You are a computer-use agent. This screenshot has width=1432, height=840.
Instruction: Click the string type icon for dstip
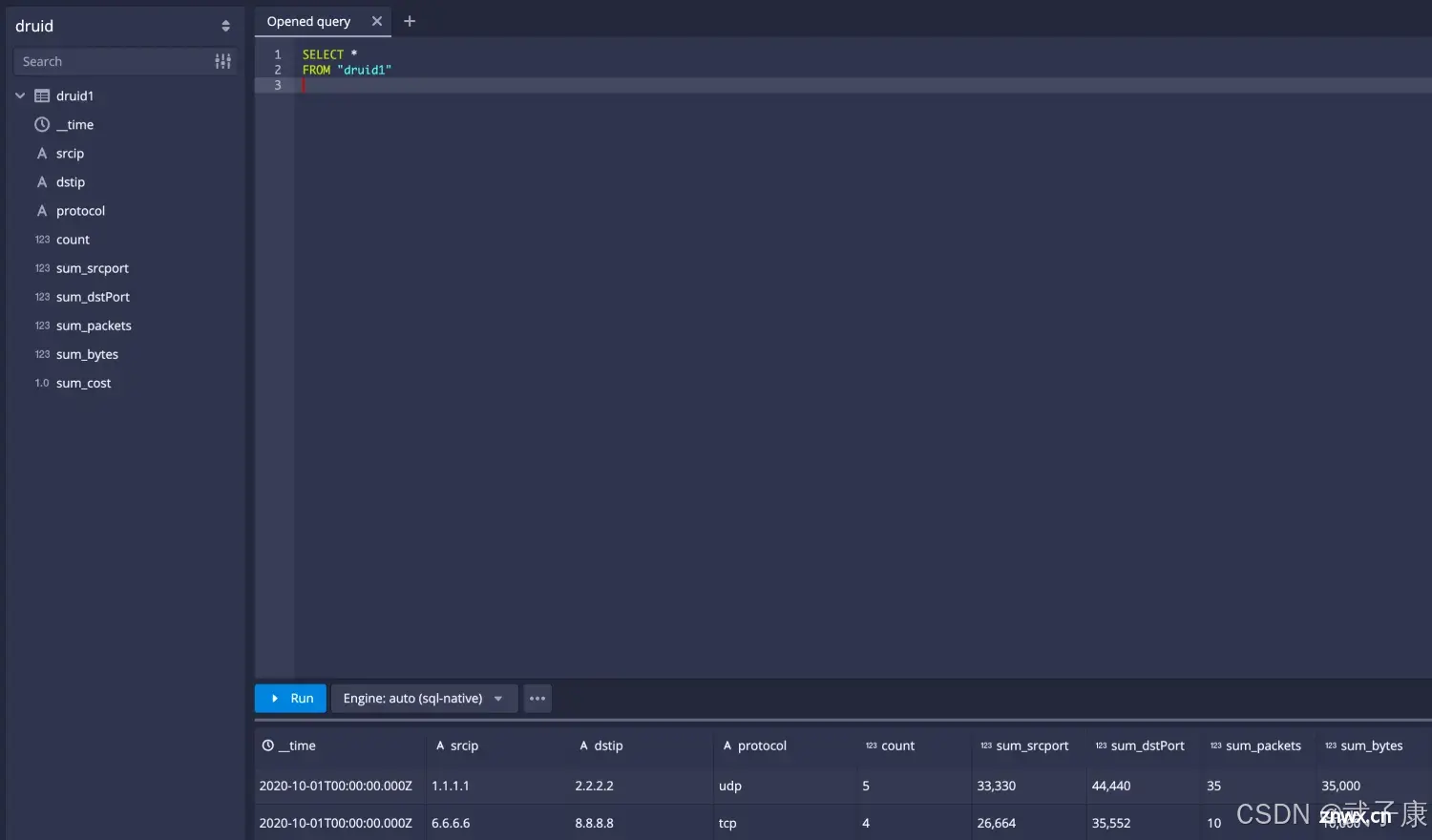(x=42, y=181)
